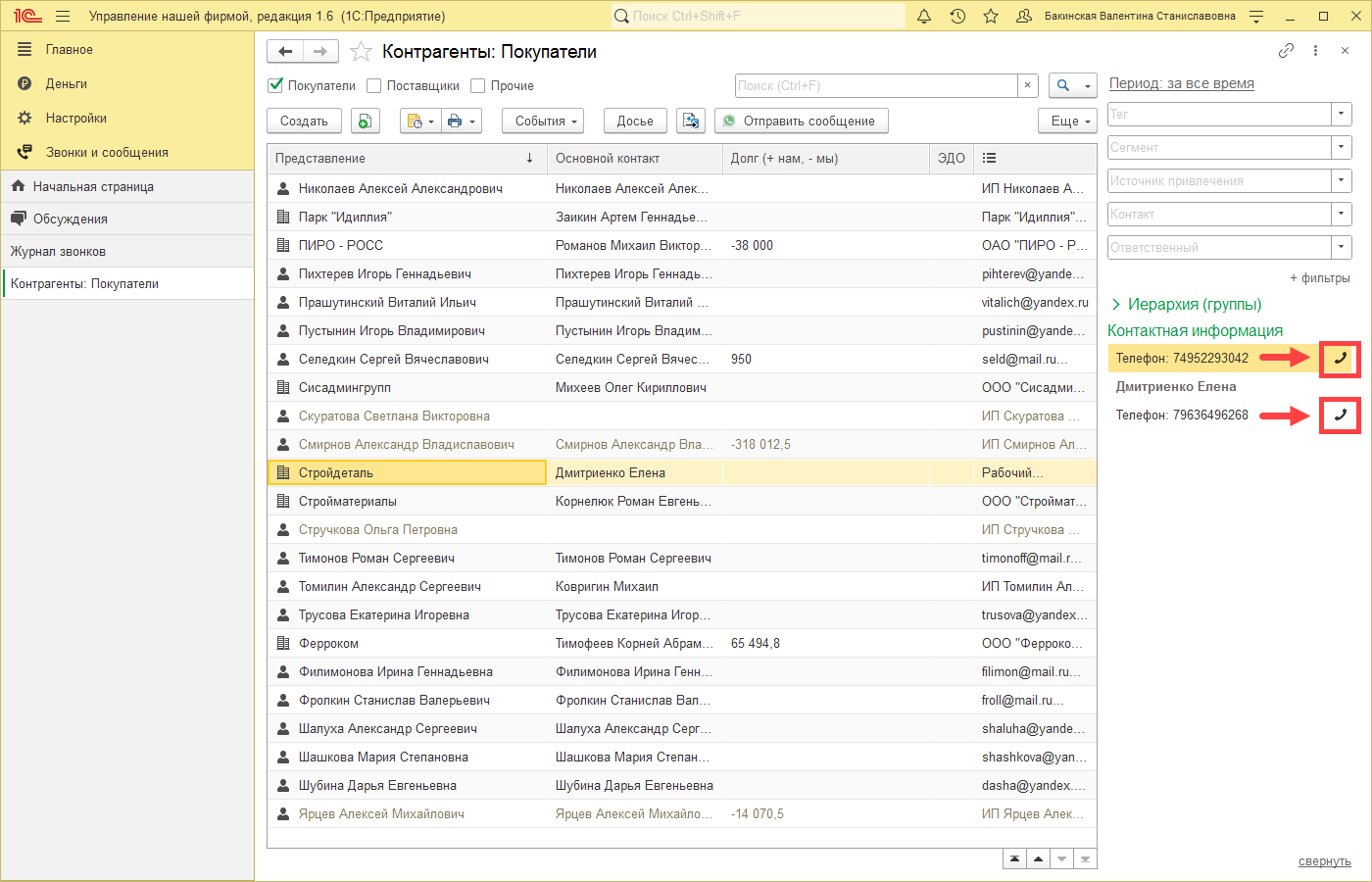Switch to Журнал звонков tab
This screenshot has width=1372, height=882.
click(59, 252)
